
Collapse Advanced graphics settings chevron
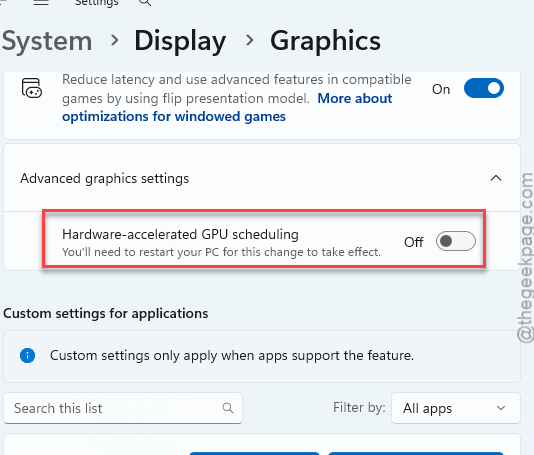pyautogui.click(x=496, y=178)
